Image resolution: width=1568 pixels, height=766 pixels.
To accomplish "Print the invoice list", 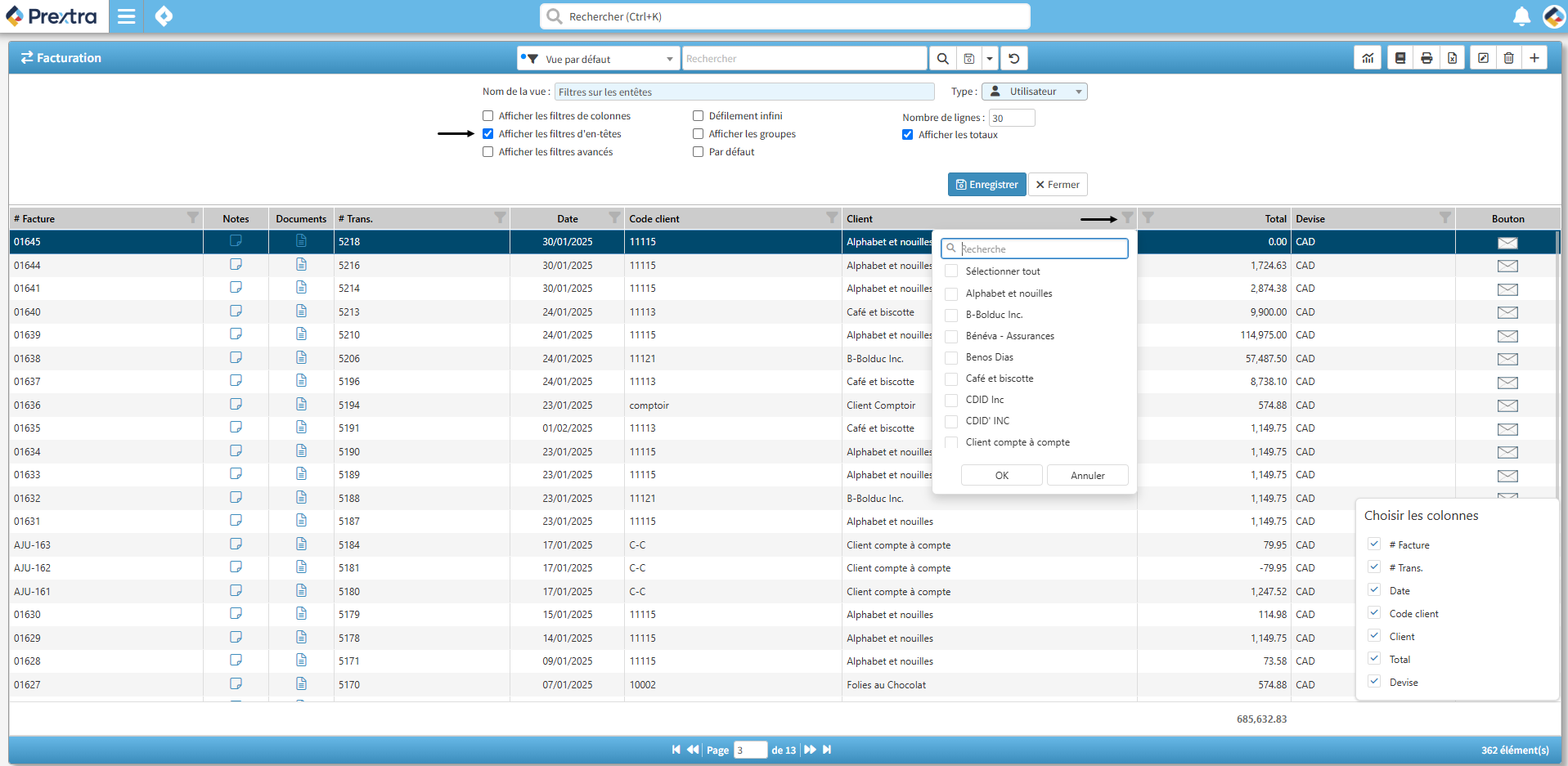I will [1426, 58].
